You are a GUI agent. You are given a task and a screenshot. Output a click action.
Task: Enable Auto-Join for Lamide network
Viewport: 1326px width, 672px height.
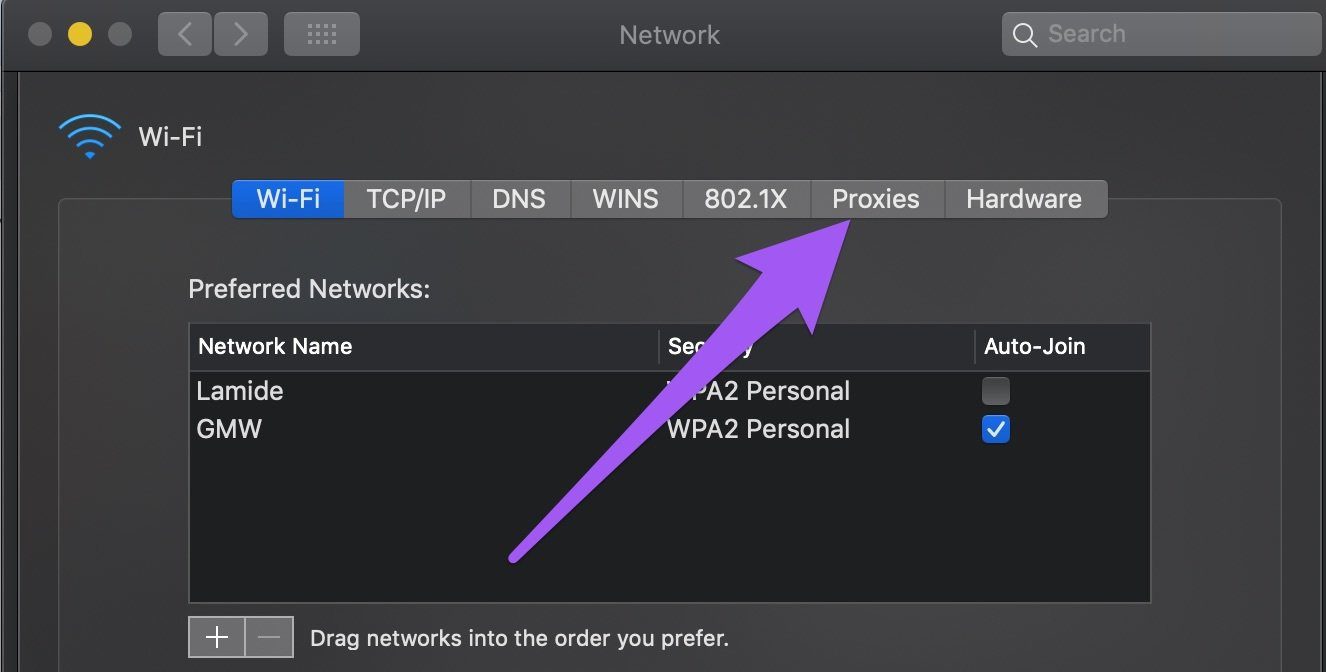coord(996,390)
